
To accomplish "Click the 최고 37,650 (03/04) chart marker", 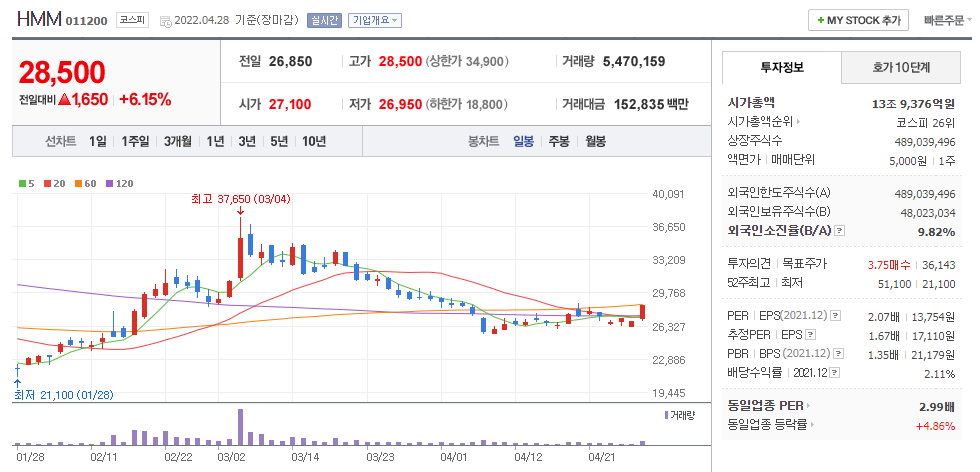I will (x=241, y=199).
